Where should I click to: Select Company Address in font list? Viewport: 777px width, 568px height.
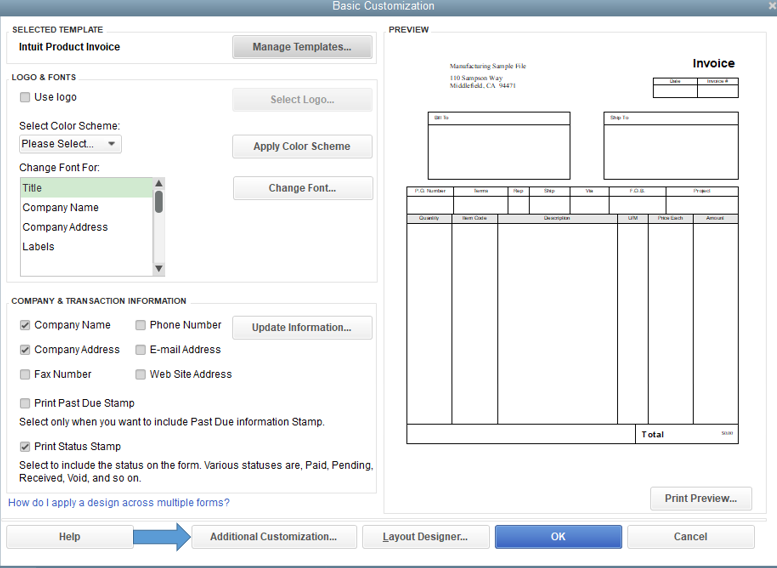pos(87,227)
